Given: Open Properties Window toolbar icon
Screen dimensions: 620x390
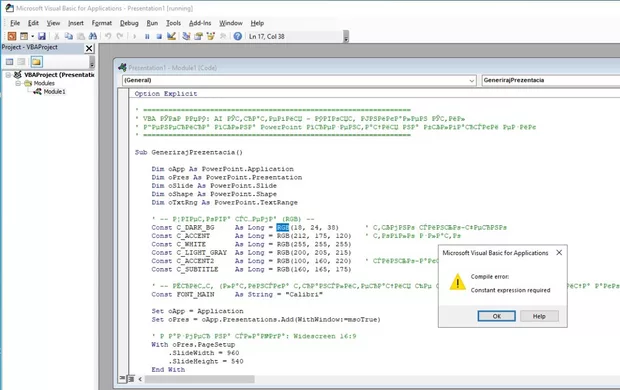Looking at the screenshot, I should [x=198, y=36].
